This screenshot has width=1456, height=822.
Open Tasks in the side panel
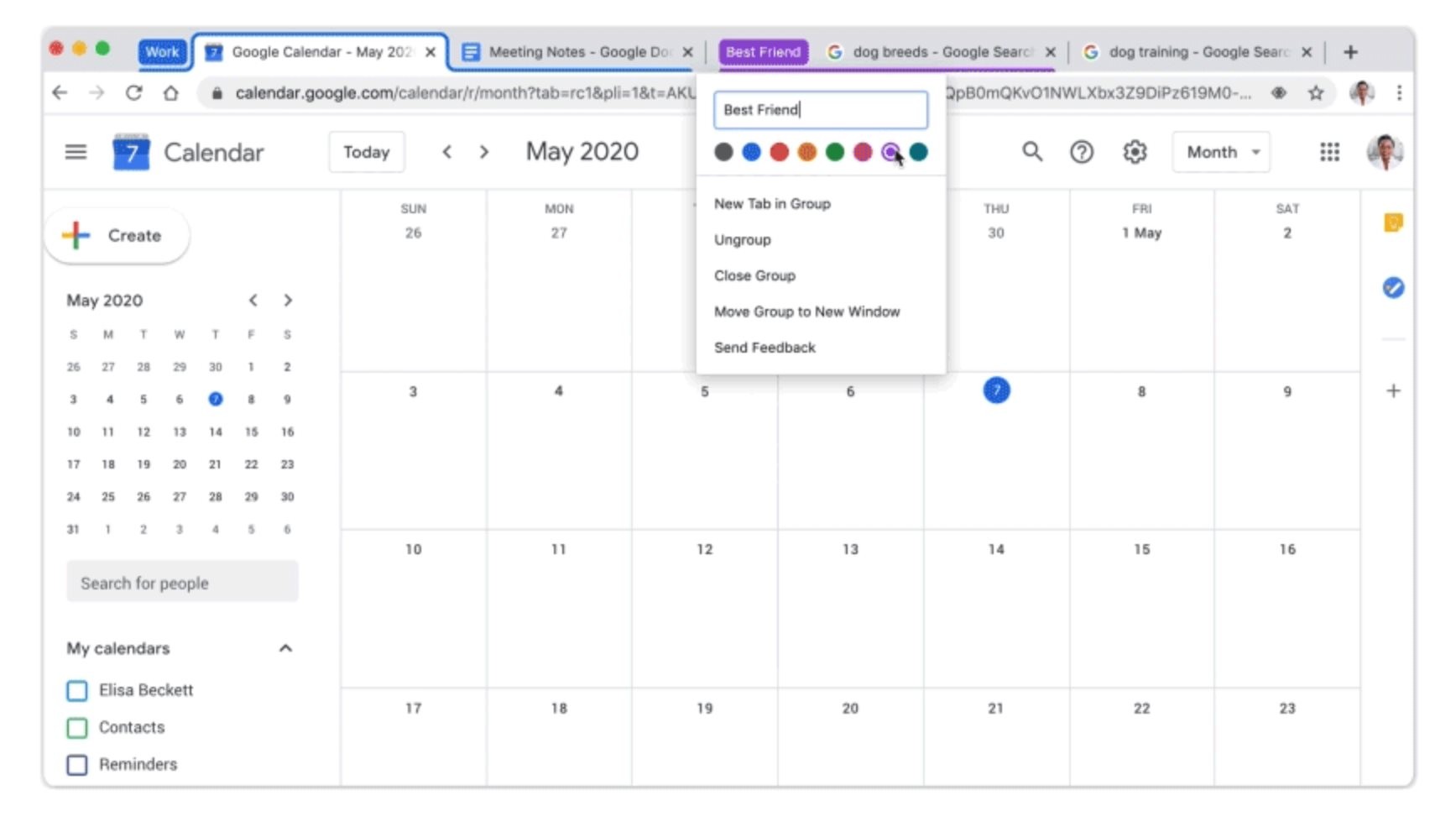[x=1393, y=288]
